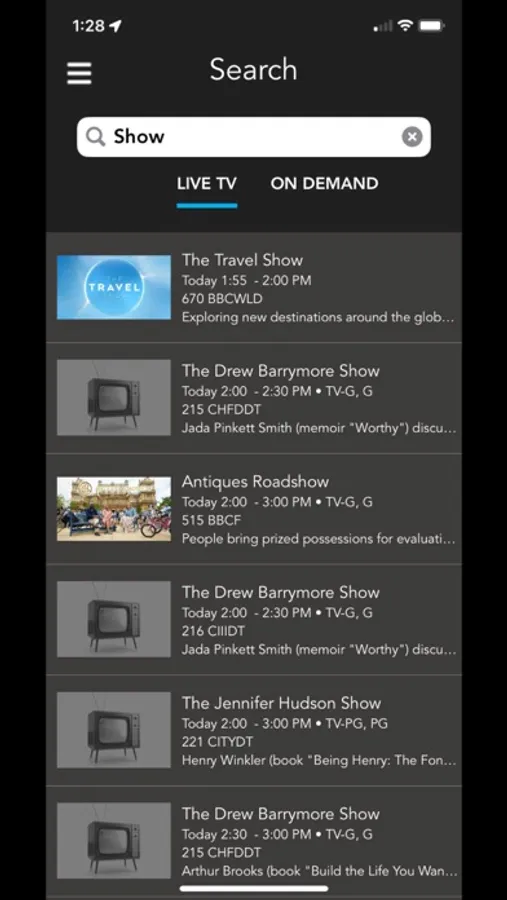Screen dimensions: 507x900
Task: Open The Travel Show thumbnail
Action: [x=114, y=287]
